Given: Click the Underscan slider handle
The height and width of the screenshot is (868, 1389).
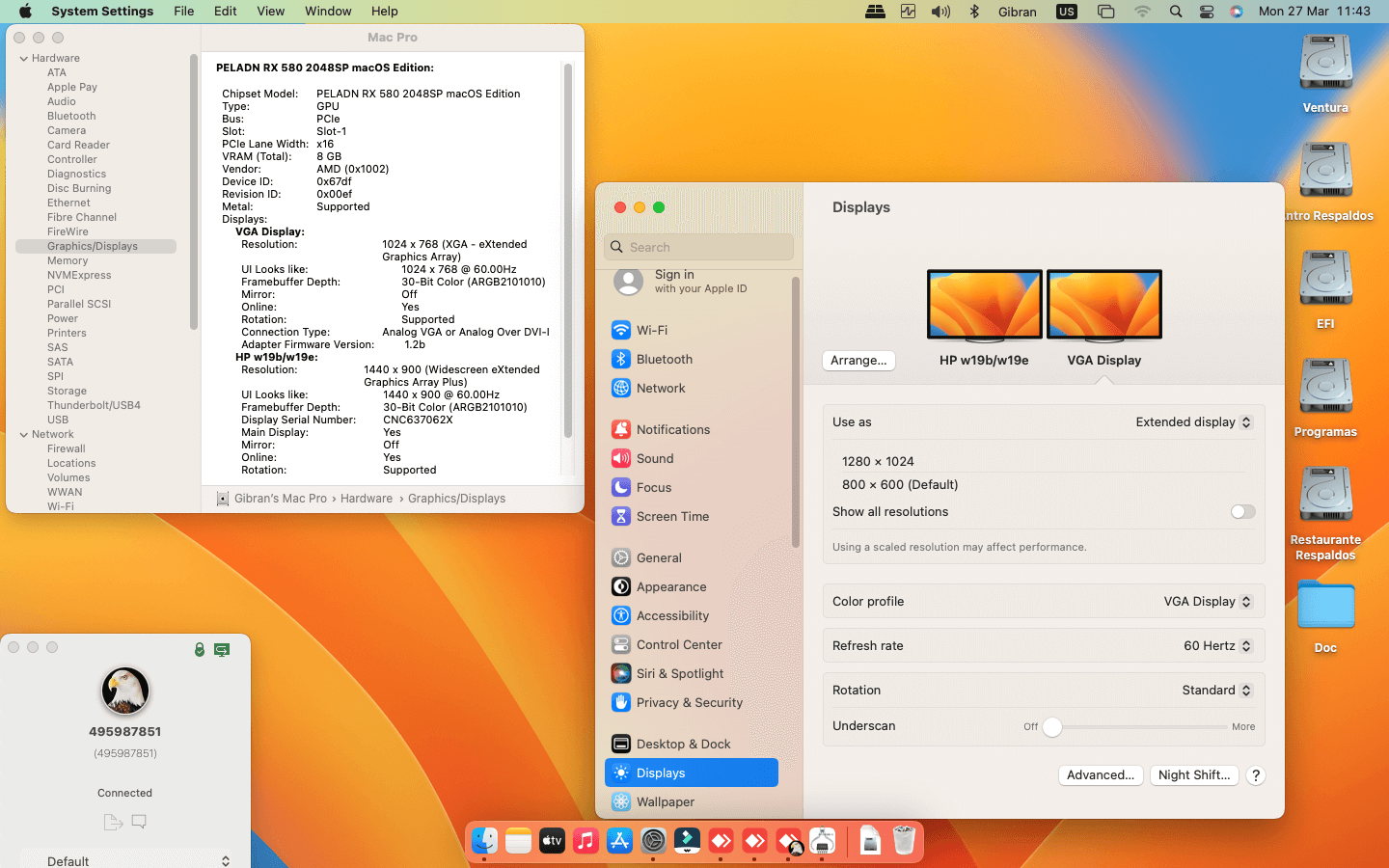Looking at the screenshot, I should 1052,727.
